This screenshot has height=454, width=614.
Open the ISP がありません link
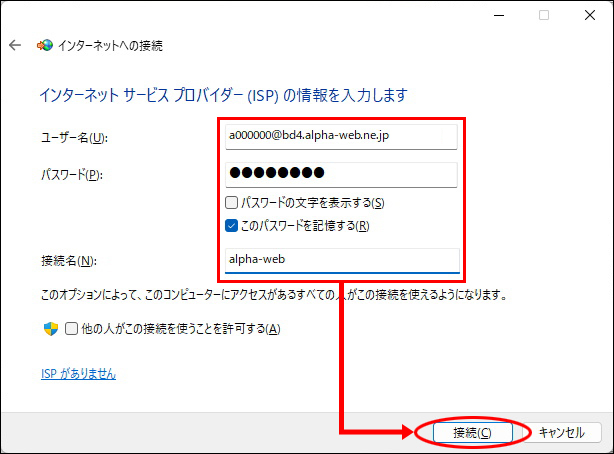click(78, 374)
